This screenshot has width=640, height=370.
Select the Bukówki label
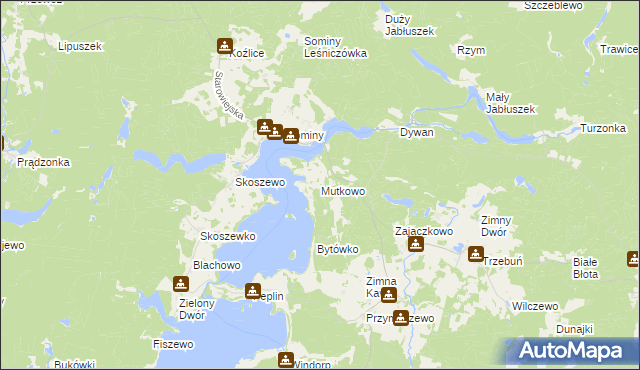click(x=74, y=364)
